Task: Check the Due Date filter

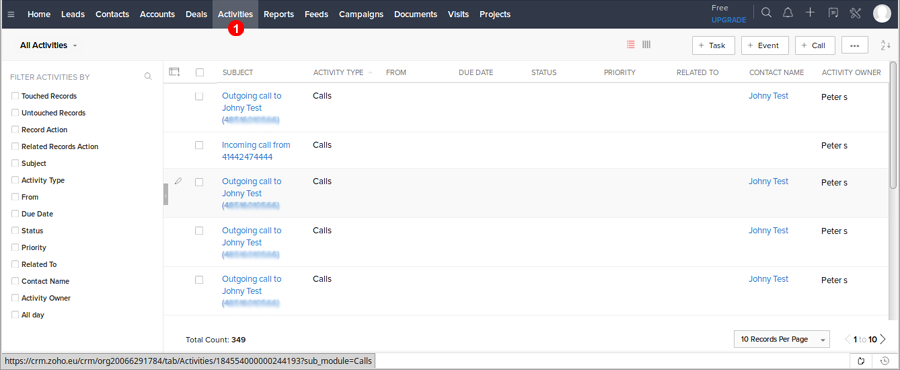Action: click(15, 214)
